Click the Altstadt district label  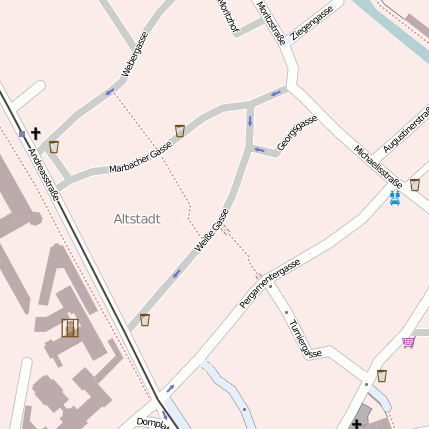click(x=137, y=219)
